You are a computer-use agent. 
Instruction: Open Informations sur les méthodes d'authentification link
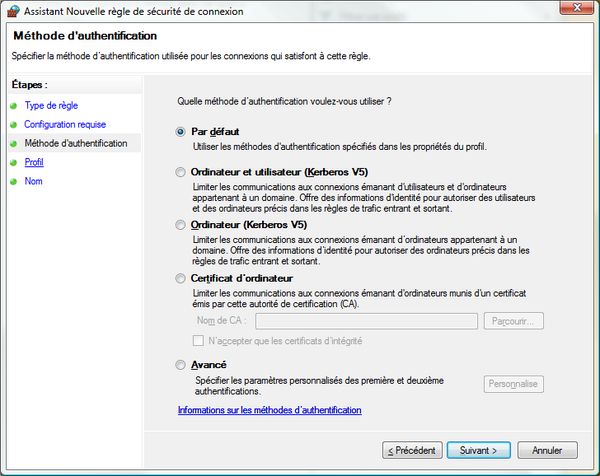click(269, 410)
